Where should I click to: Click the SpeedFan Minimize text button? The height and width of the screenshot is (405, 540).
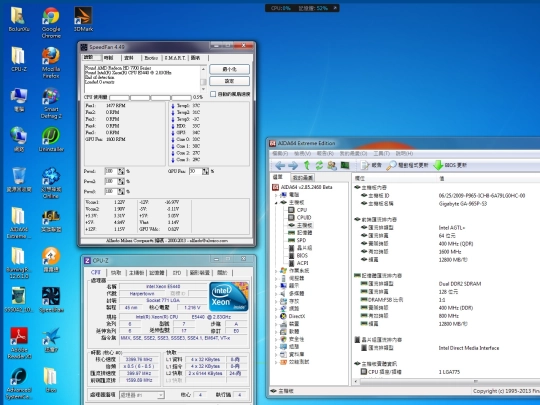coord(229,69)
